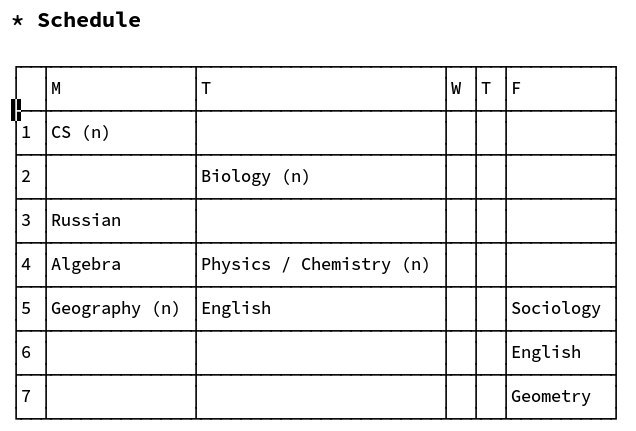Collapse the Schedule heading star

point(17,21)
